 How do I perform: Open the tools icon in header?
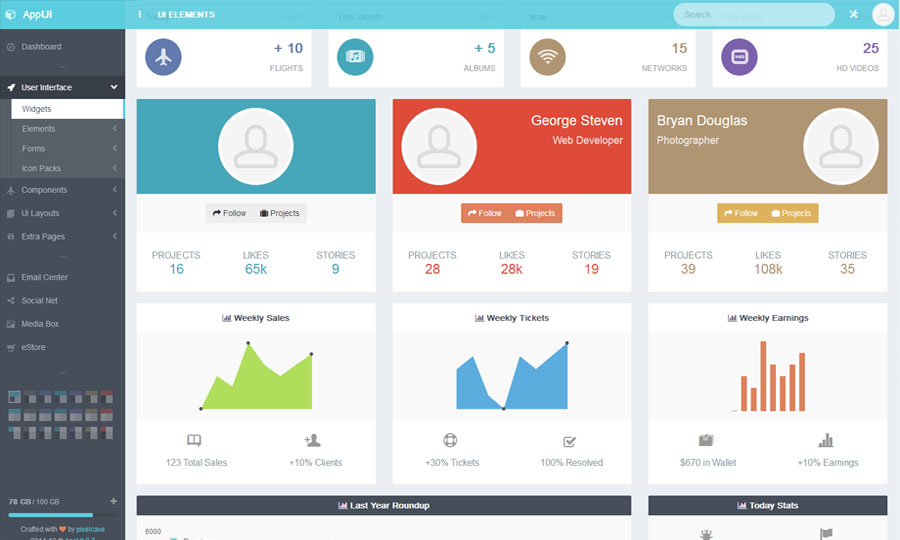pos(853,14)
